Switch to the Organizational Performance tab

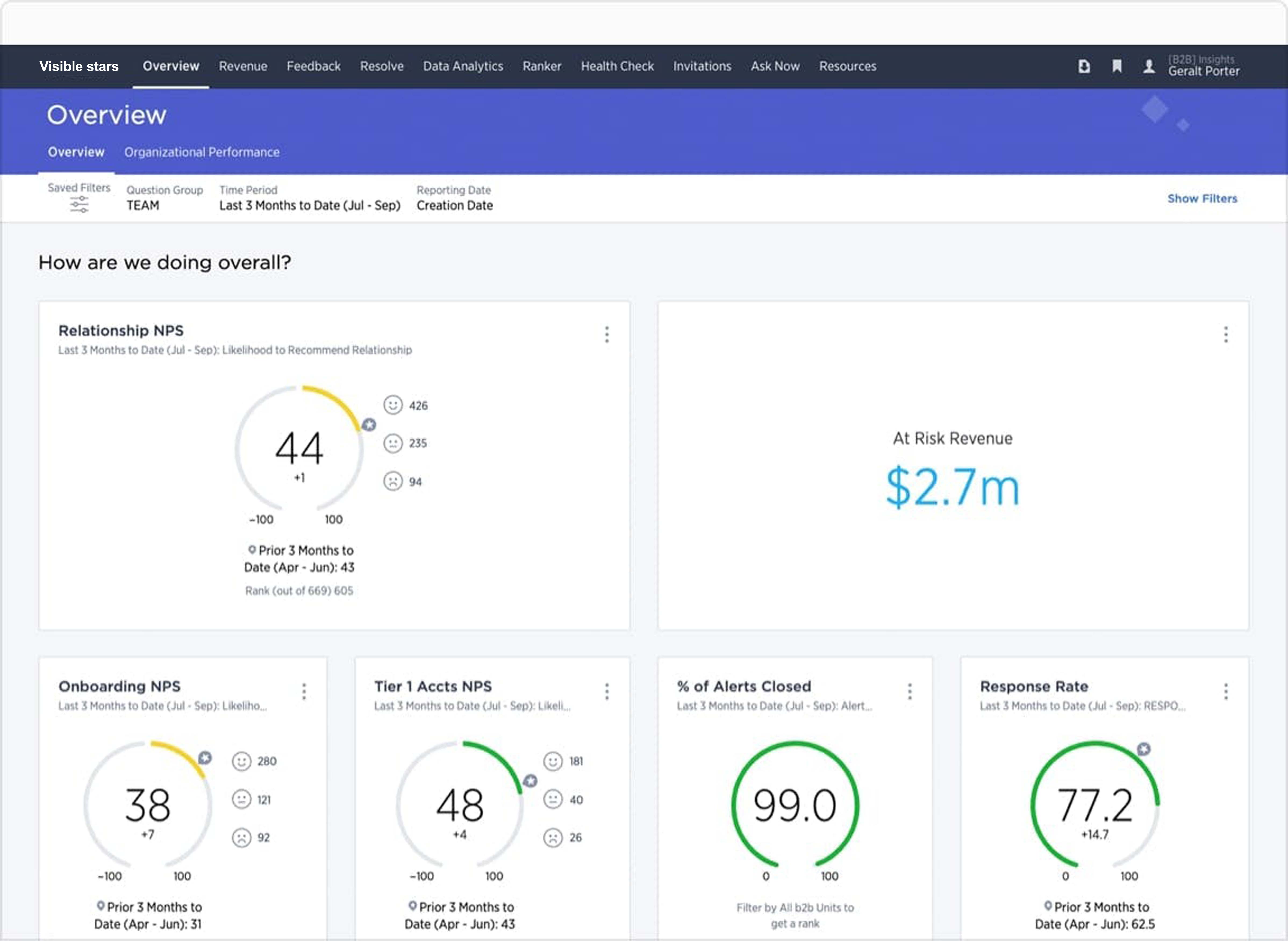tap(202, 152)
